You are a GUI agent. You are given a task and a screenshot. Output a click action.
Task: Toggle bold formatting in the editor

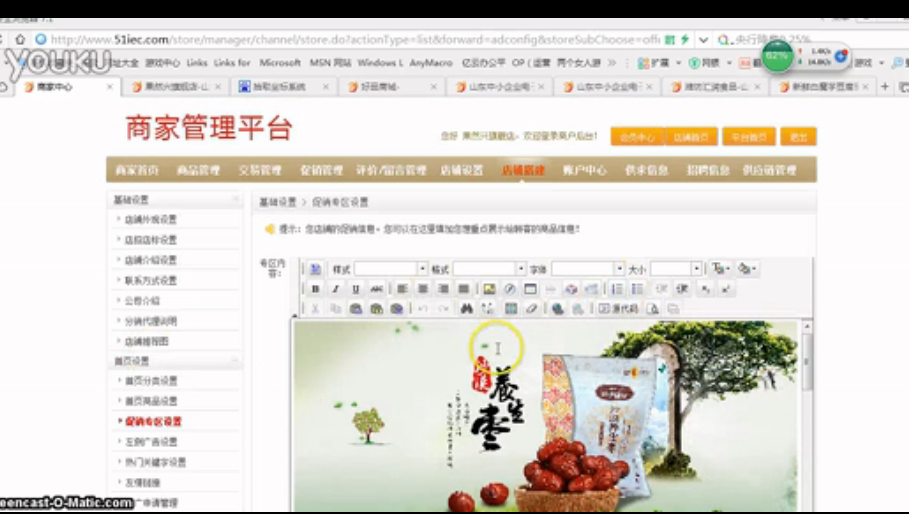(x=315, y=289)
